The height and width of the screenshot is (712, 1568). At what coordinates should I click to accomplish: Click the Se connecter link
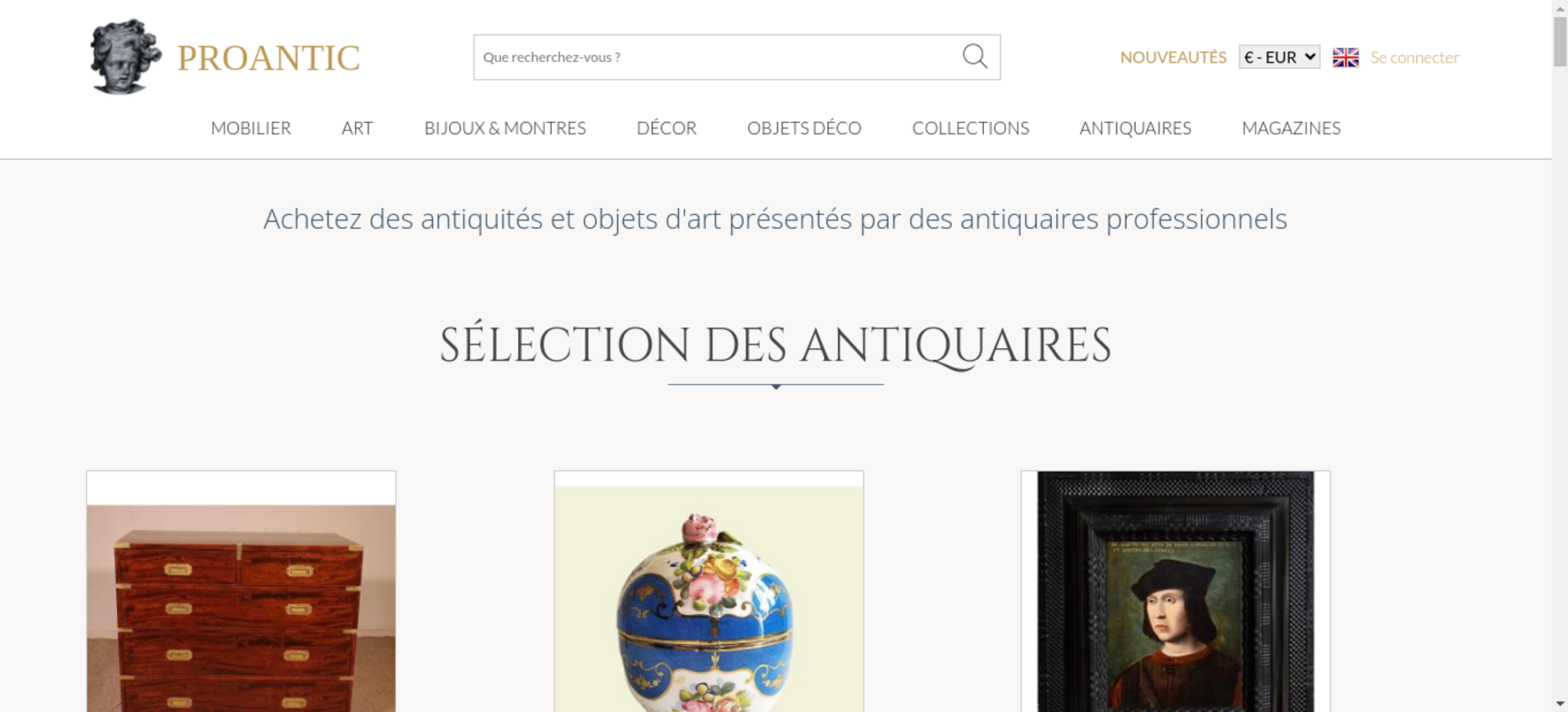point(1414,57)
